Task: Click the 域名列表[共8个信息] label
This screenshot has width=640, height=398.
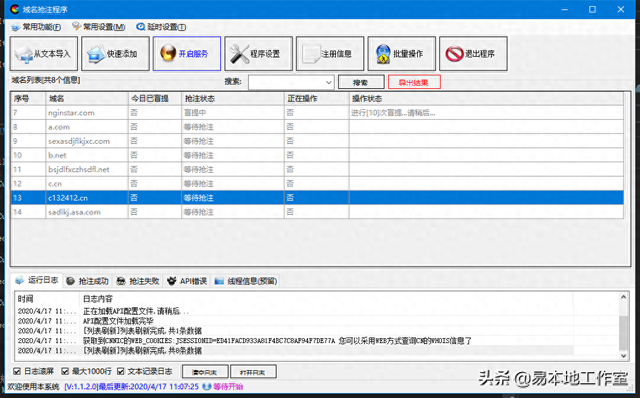Action: pos(46,80)
